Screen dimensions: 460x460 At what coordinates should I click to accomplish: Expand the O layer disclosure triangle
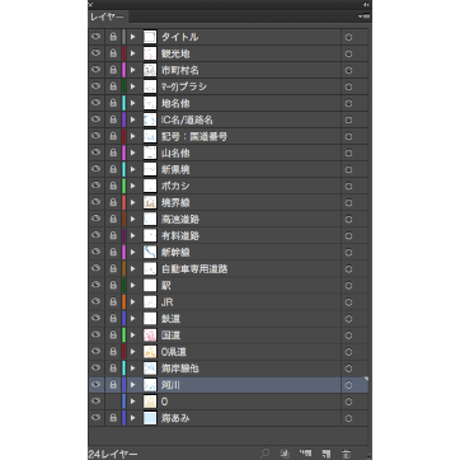click(133, 401)
